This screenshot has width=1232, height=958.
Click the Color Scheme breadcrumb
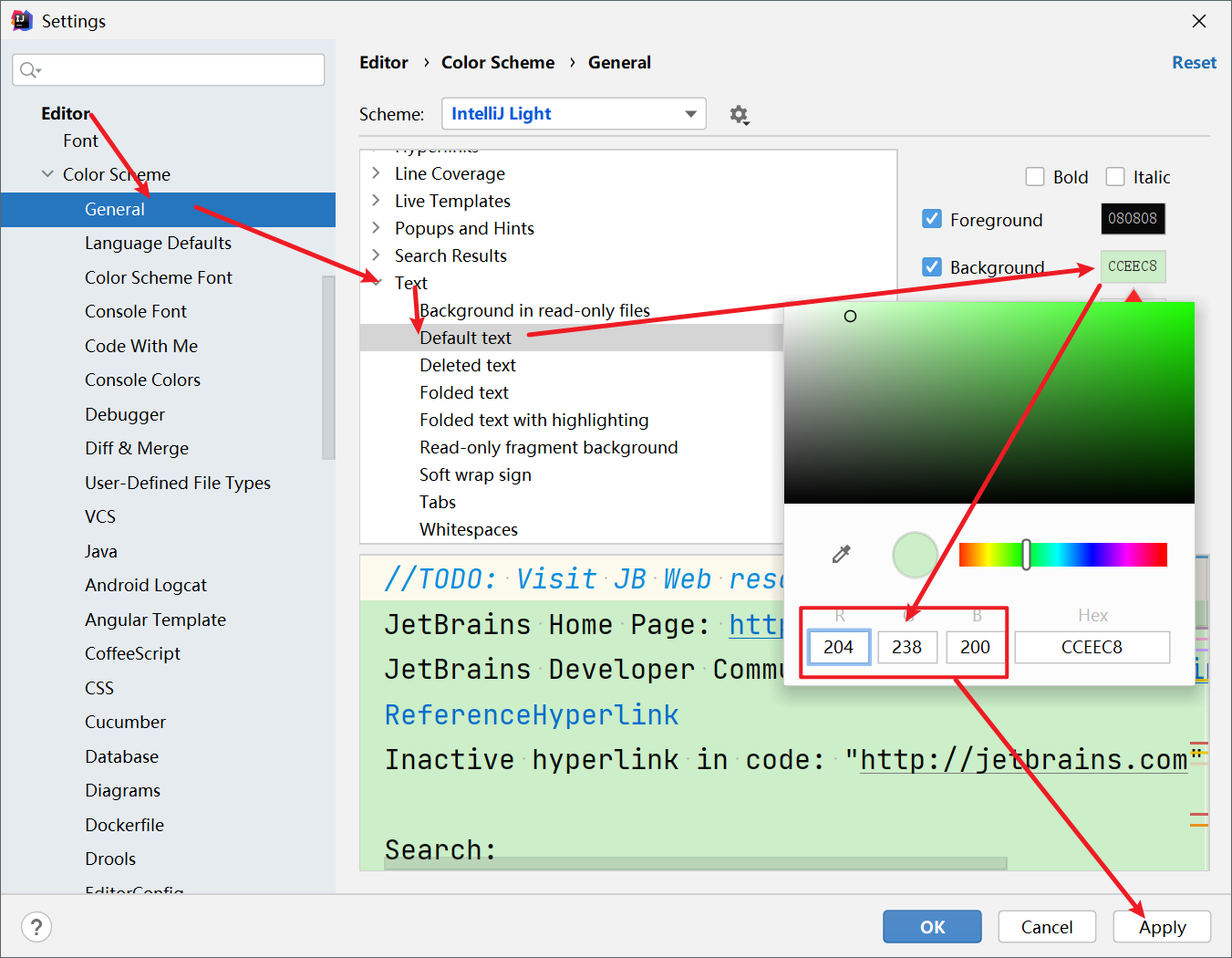[x=498, y=62]
